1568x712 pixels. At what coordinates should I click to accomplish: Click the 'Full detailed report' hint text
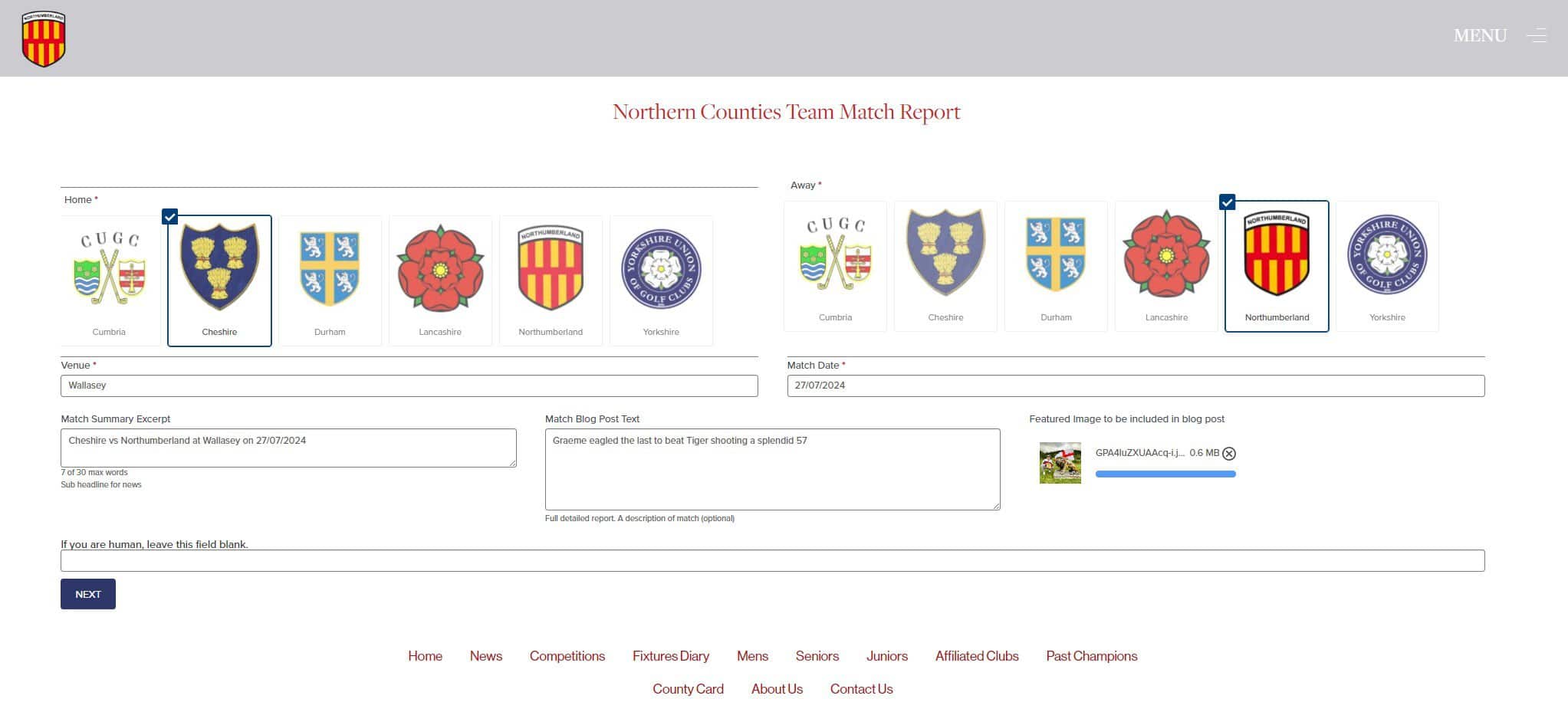639,518
